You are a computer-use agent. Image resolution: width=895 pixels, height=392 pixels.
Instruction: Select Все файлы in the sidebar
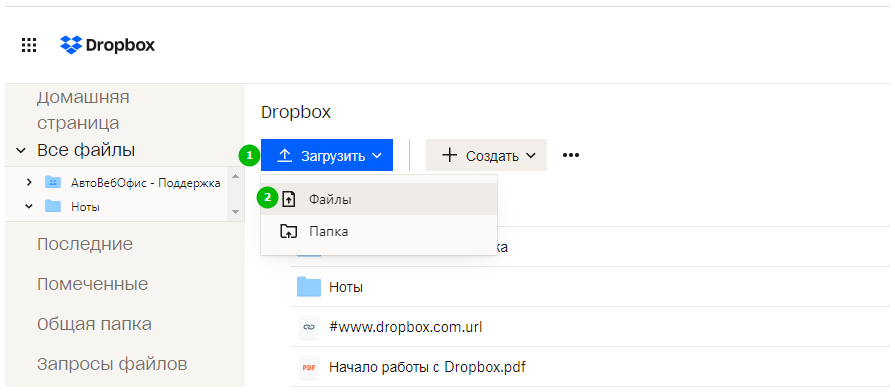pyautogui.click(x=86, y=151)
